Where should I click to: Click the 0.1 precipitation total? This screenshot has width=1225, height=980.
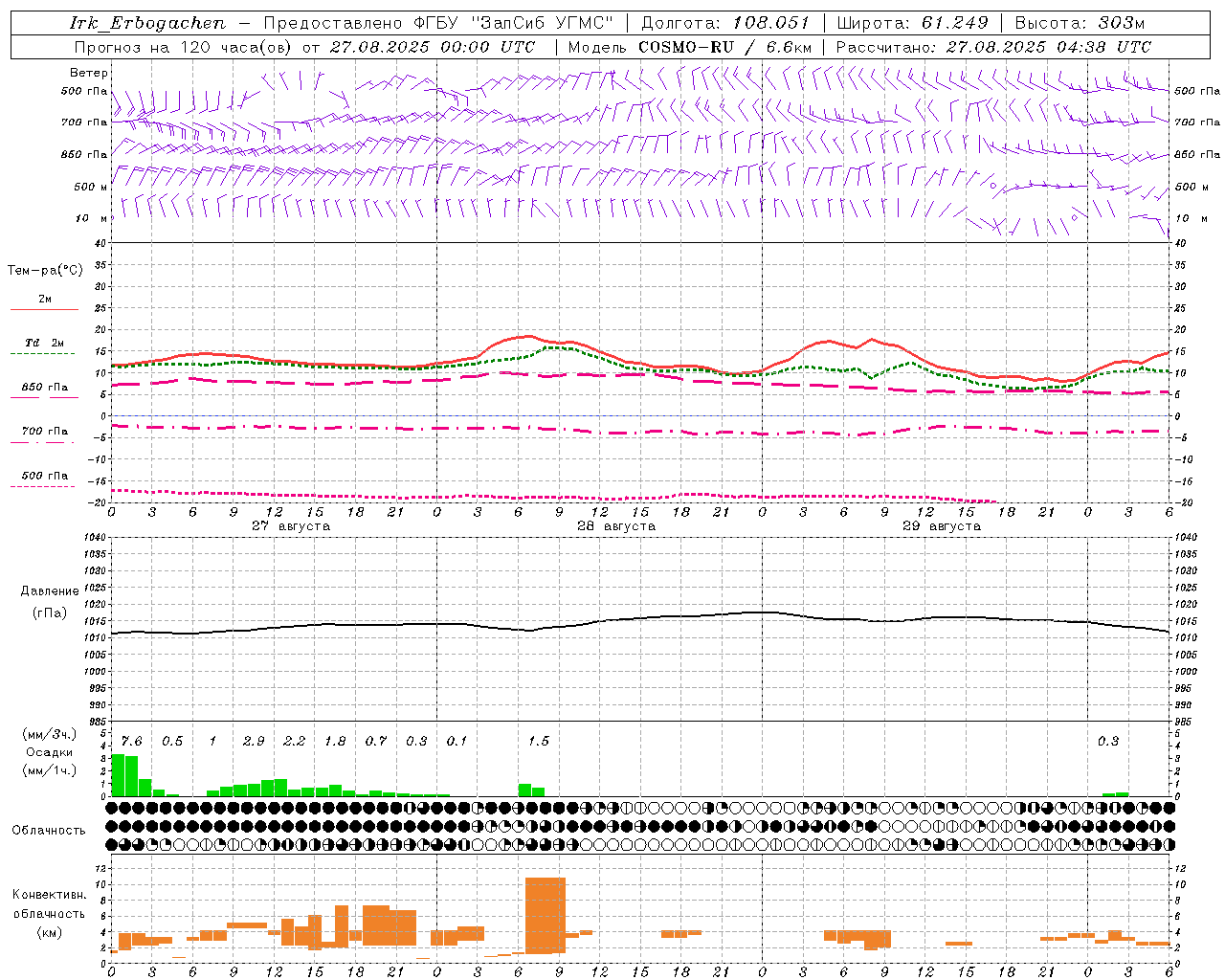(457, 742)
